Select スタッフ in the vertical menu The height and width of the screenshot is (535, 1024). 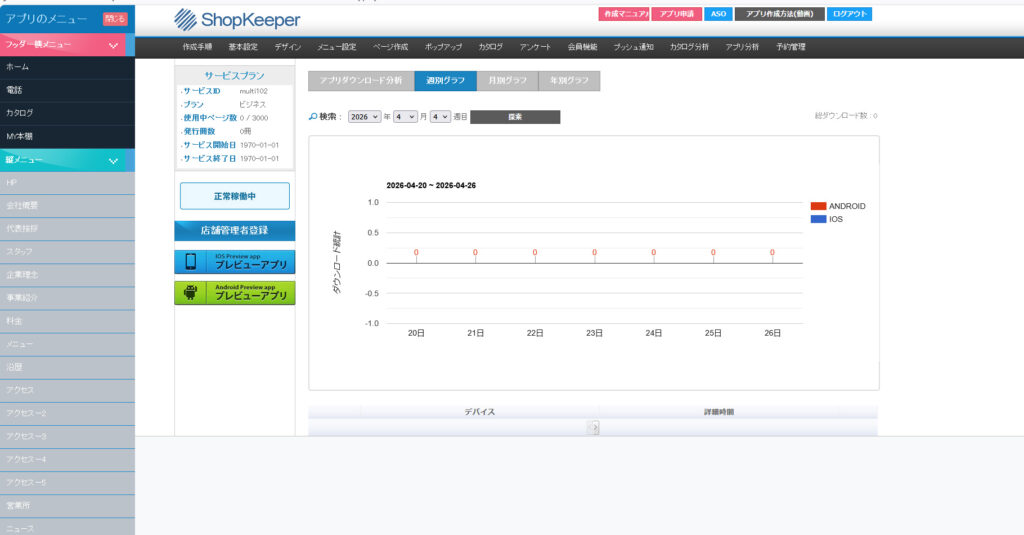tap(67, 252)
